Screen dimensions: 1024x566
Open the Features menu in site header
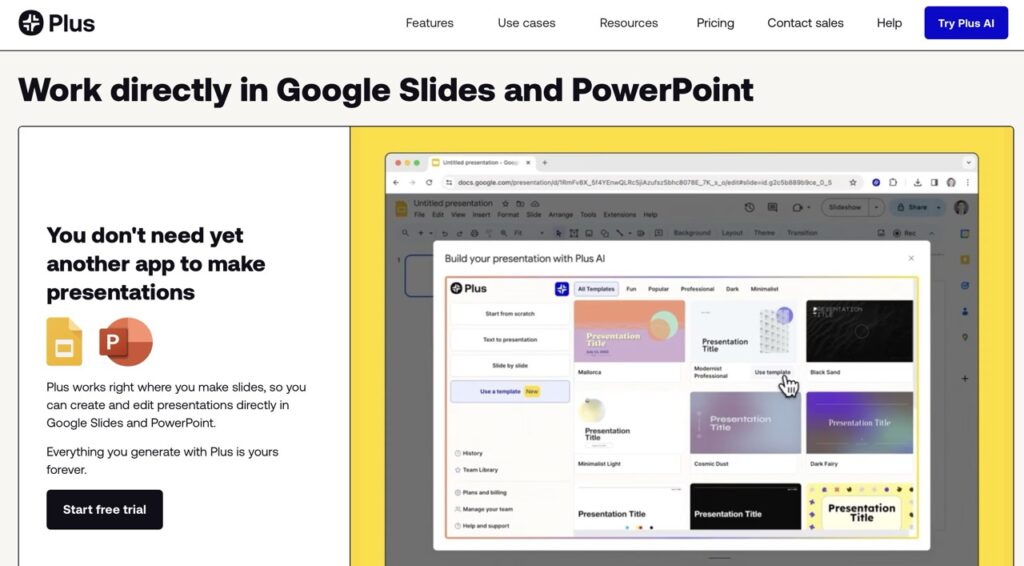tap(429, 23)
